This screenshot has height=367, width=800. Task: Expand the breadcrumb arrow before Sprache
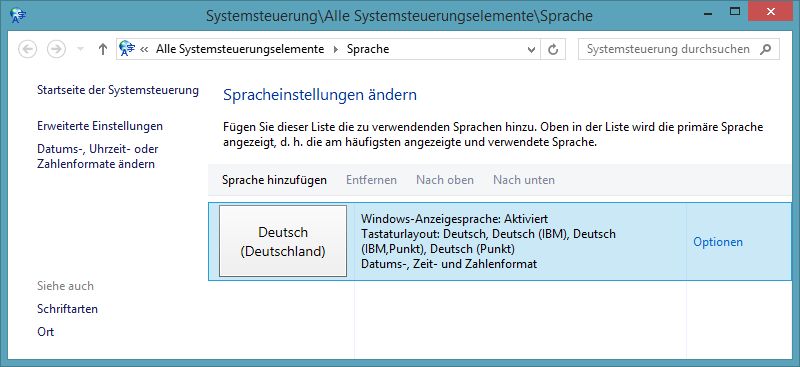pyautogui.click(x=336, y=49)
